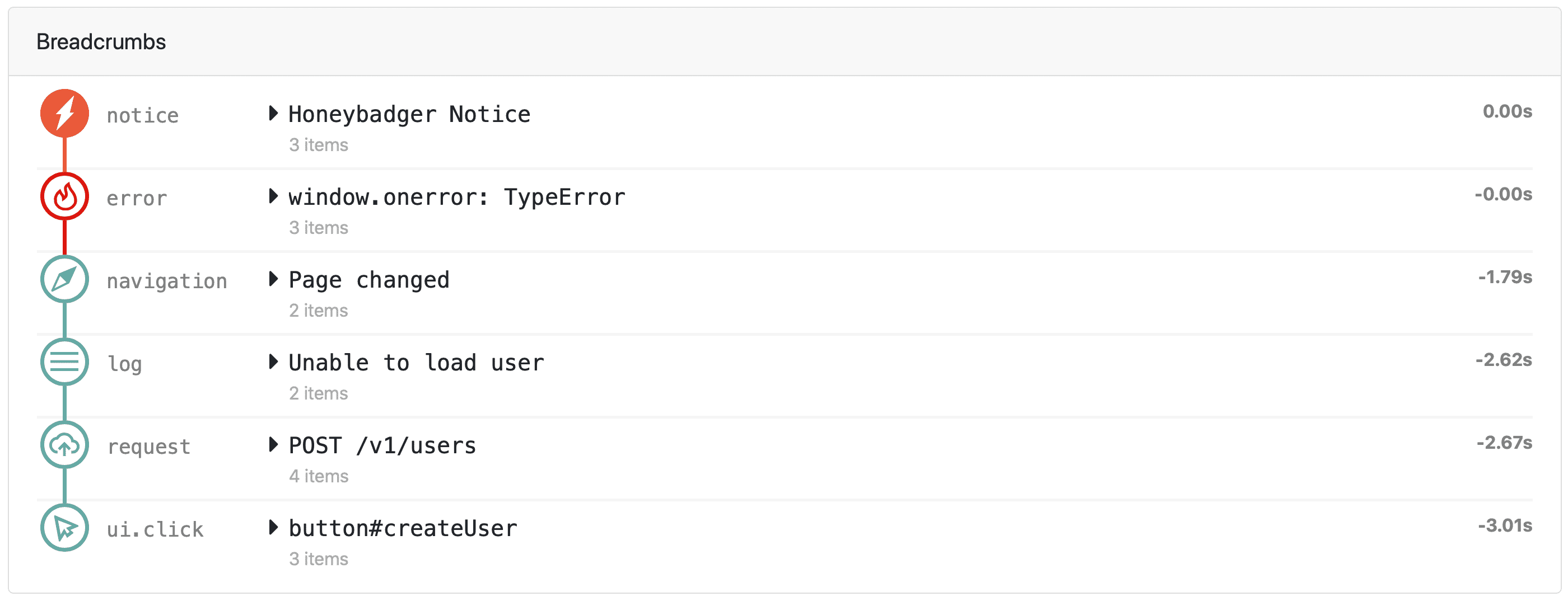Viewport: 1568px width, 601px height.
Task: Expand the Page changed disclosure triangle
Action: (x=273, y=279)
